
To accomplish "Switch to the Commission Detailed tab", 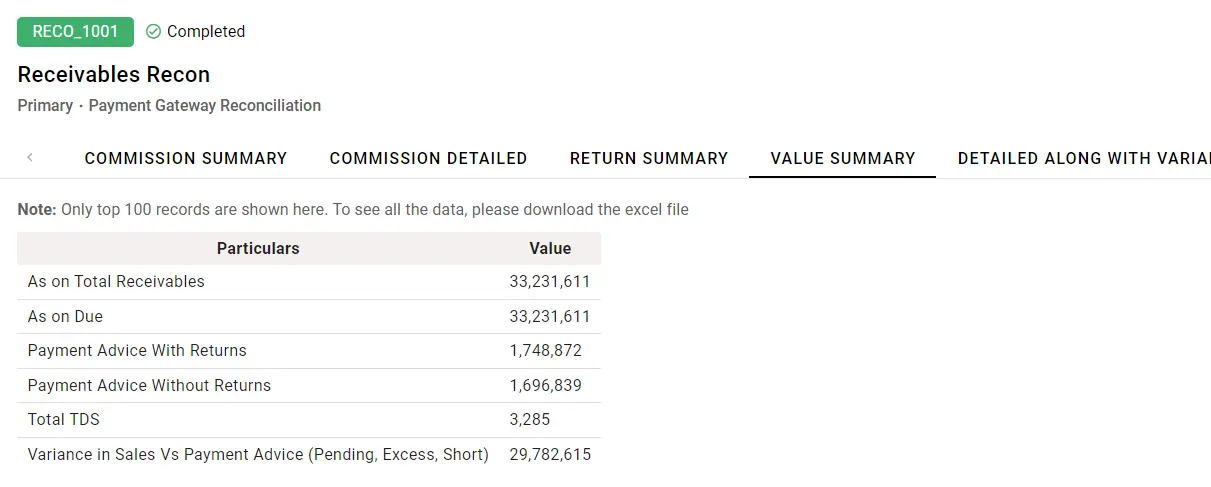I will 428,158.
